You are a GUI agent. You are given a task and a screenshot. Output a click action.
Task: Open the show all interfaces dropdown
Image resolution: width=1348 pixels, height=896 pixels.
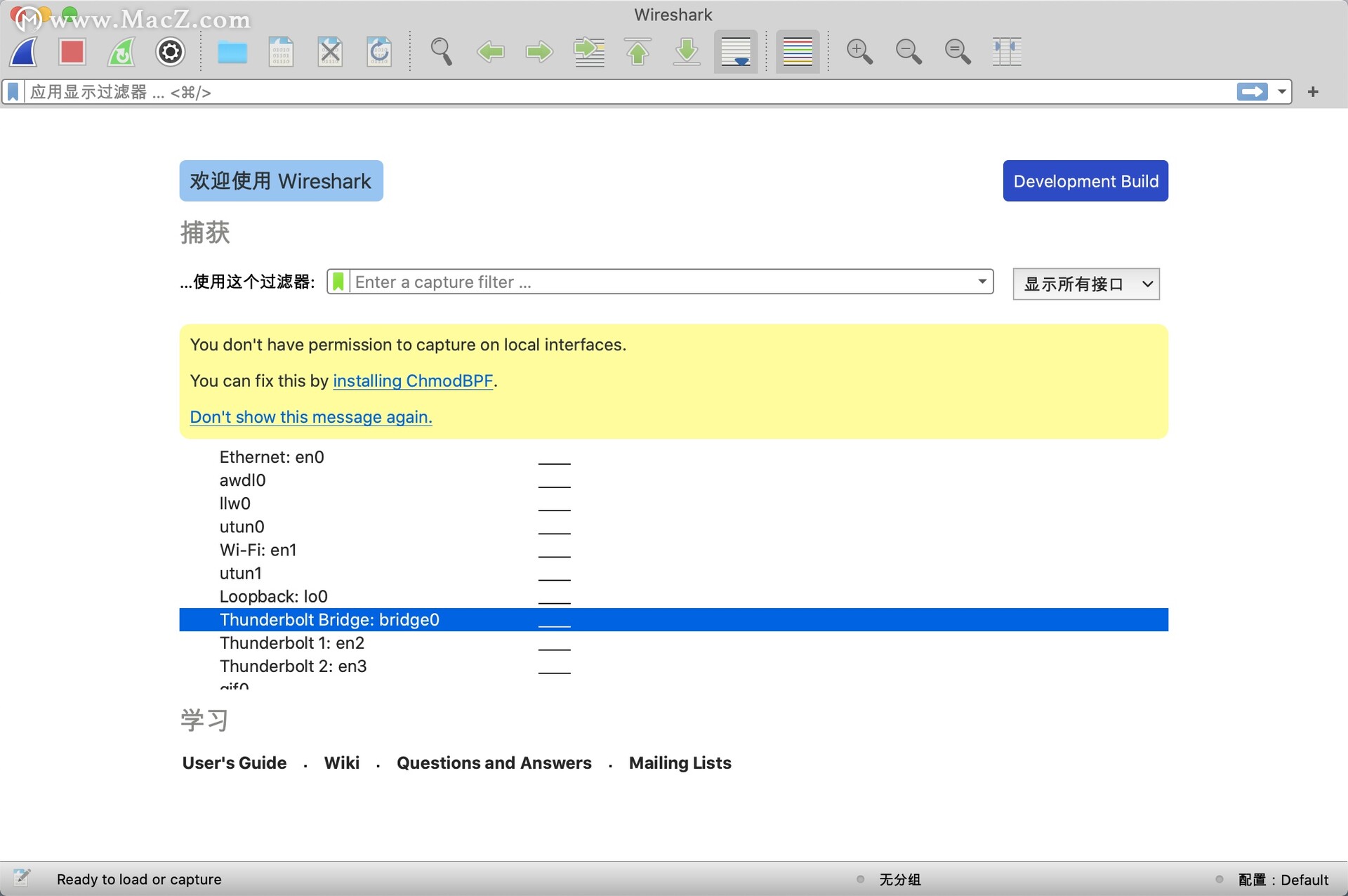pos(1086,284)
